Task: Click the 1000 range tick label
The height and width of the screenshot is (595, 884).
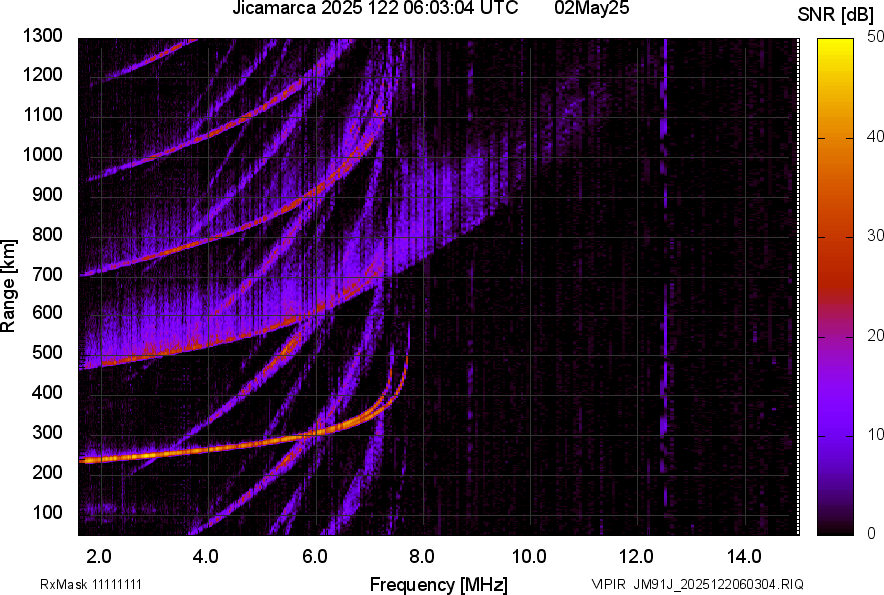Action: pyautogui.click(x=42, y=154)
